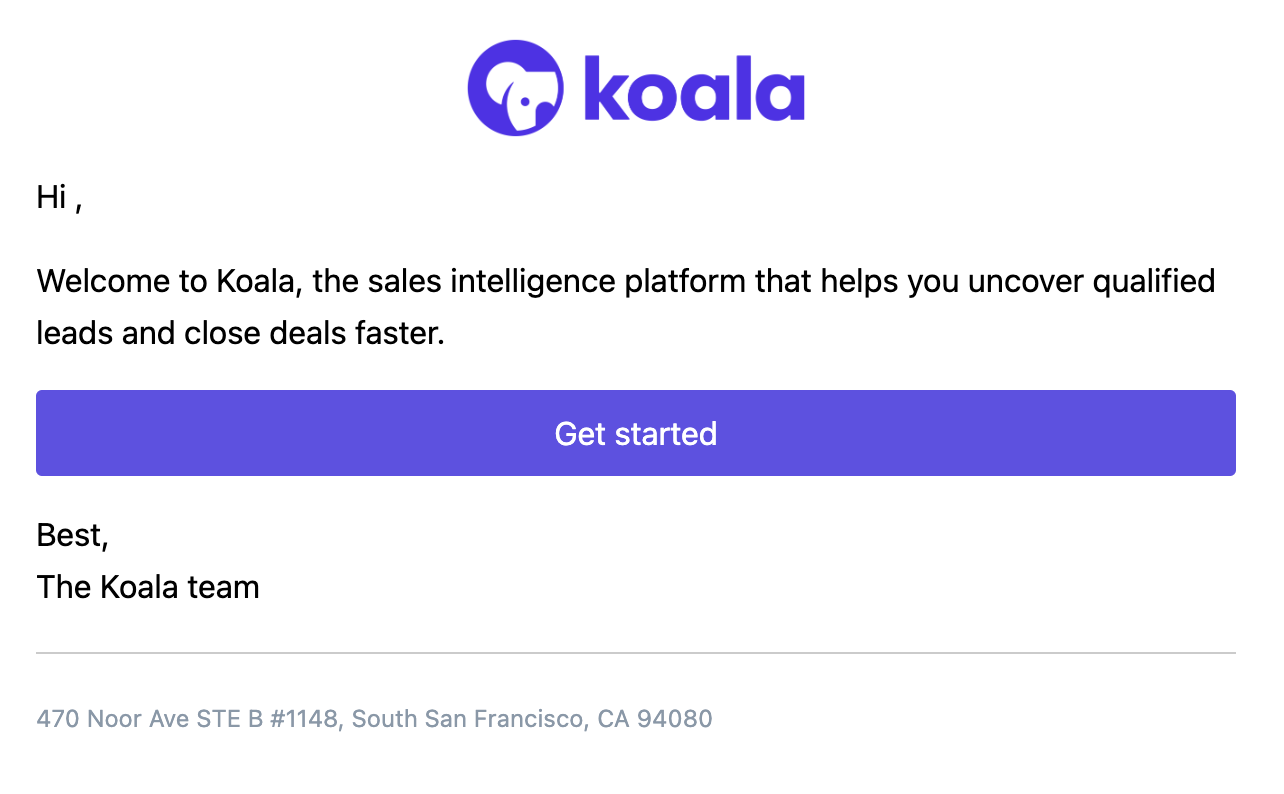This screenshot has width=1284, height=794.
Task: Click 'South San Francisco' in footer address
Action: pos(468,719)
